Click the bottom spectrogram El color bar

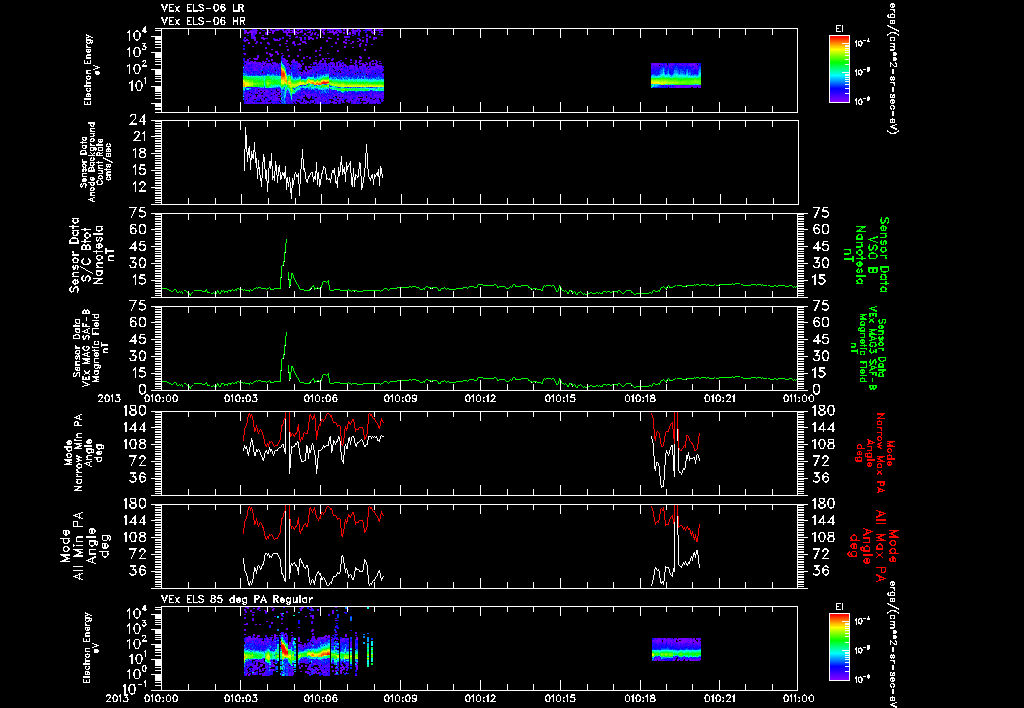[x=839, y=647]
